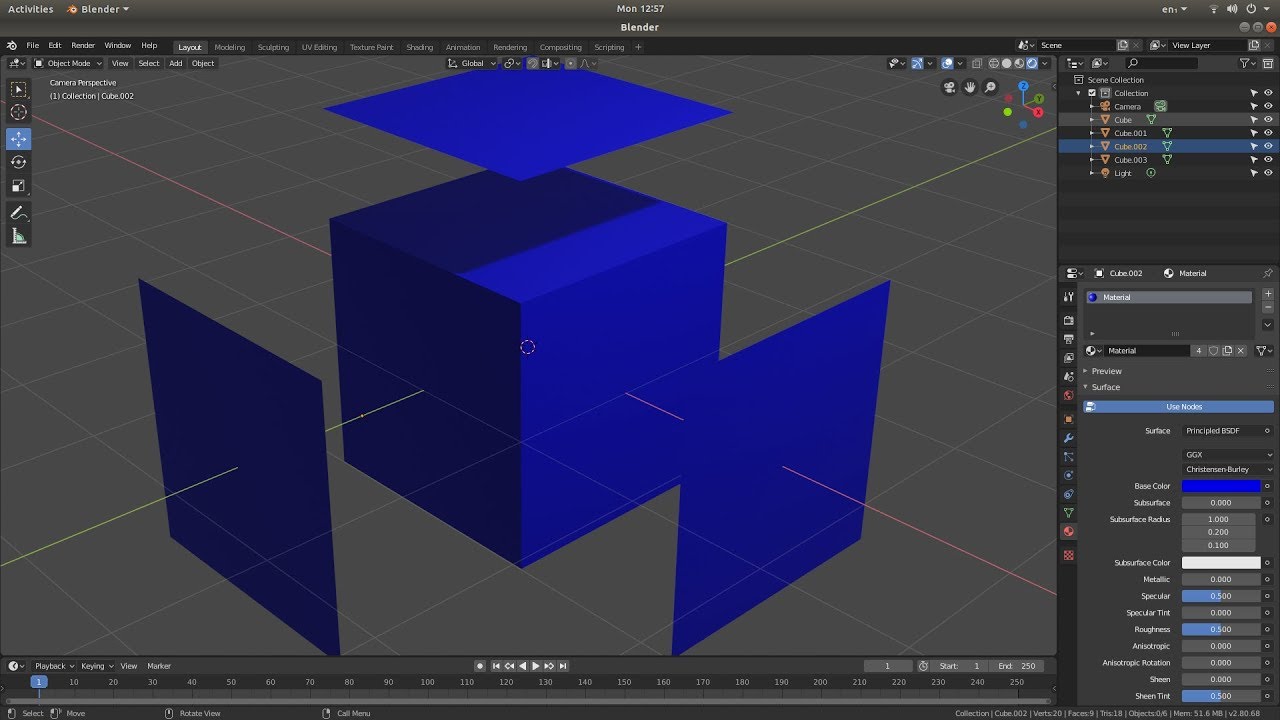Open the GGX distribution dropdown

point(1228,455)
